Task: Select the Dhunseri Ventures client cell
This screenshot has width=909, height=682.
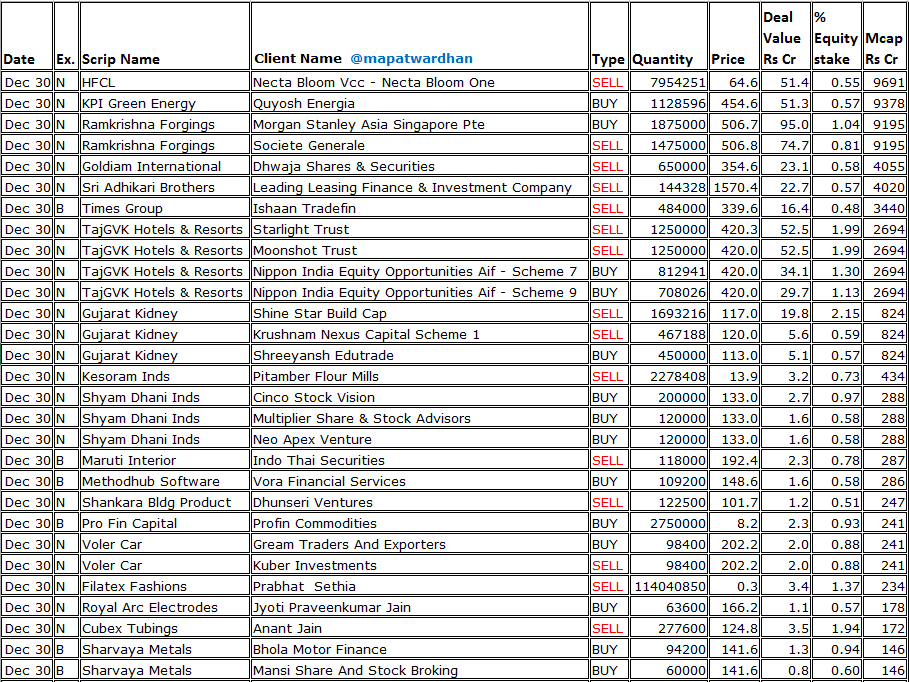Action: tap(420, 502)
